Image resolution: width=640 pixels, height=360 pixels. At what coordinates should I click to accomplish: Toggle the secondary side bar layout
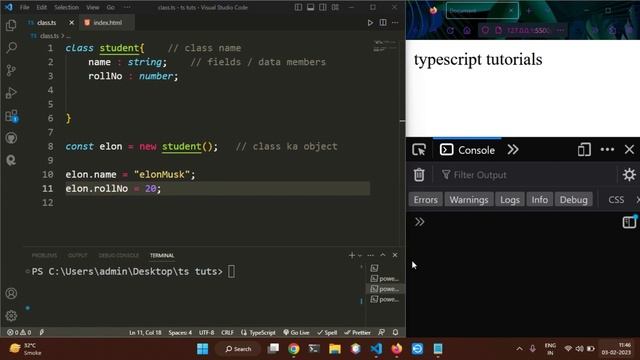tap(323, 7)
